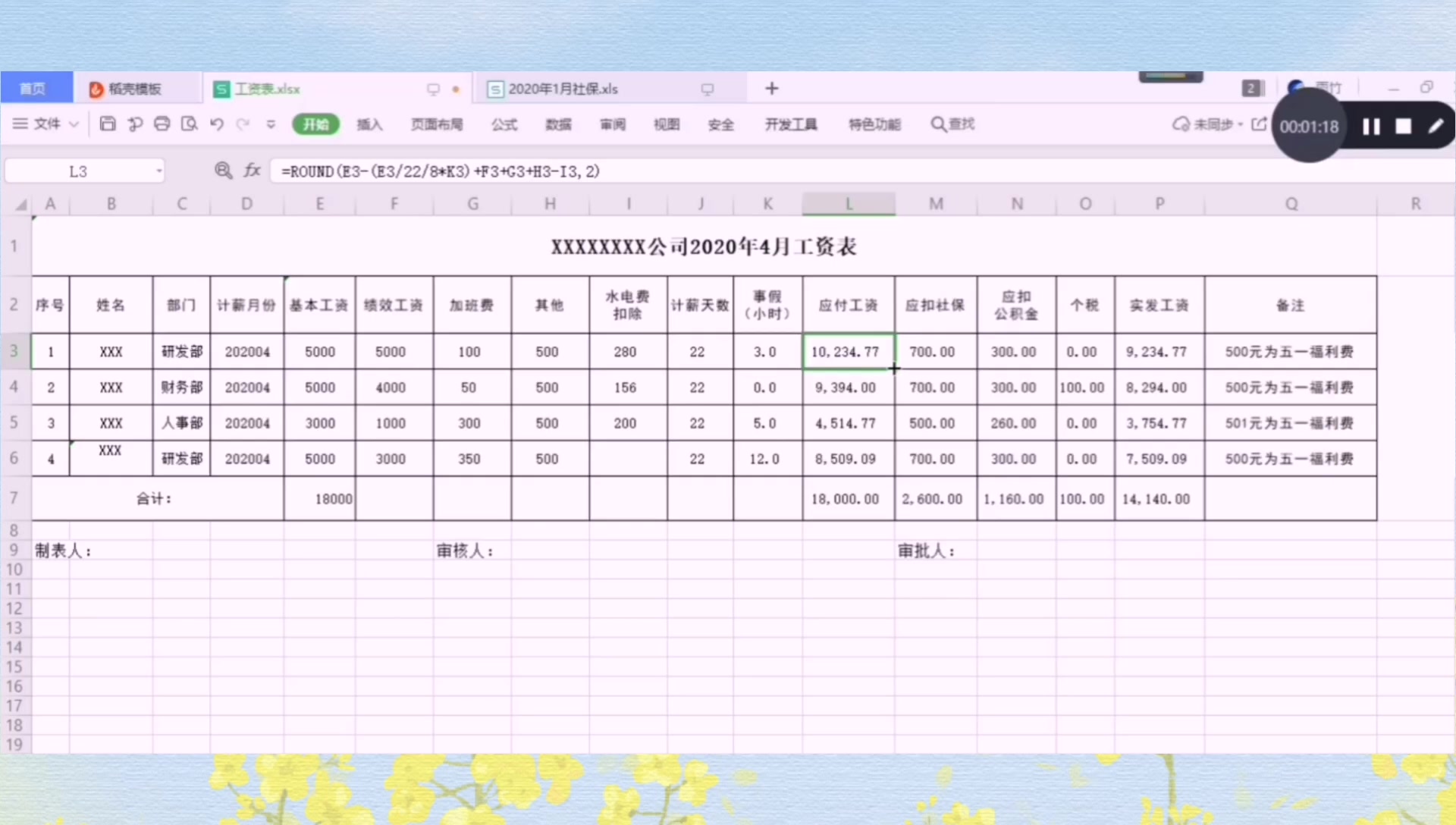Viewport: 1456px width, 825px height.
Task: Select the column L header
Action: pos(849,203)
